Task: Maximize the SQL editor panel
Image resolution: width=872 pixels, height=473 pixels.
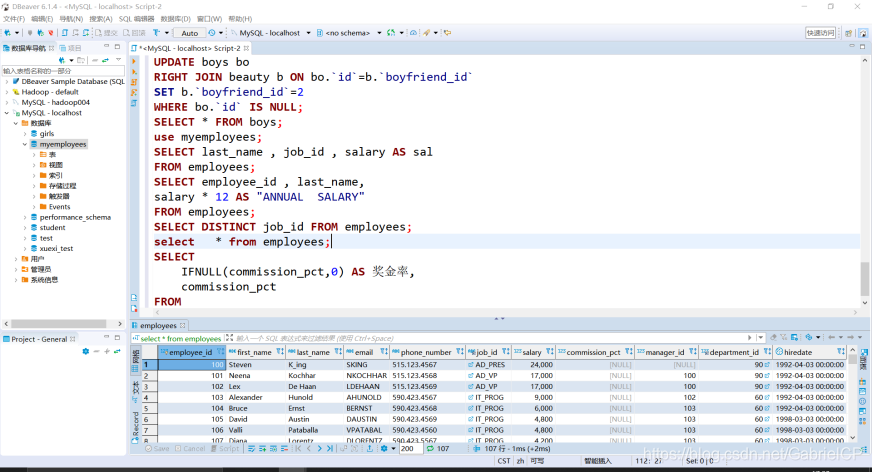Action: (x=863, y=47)
